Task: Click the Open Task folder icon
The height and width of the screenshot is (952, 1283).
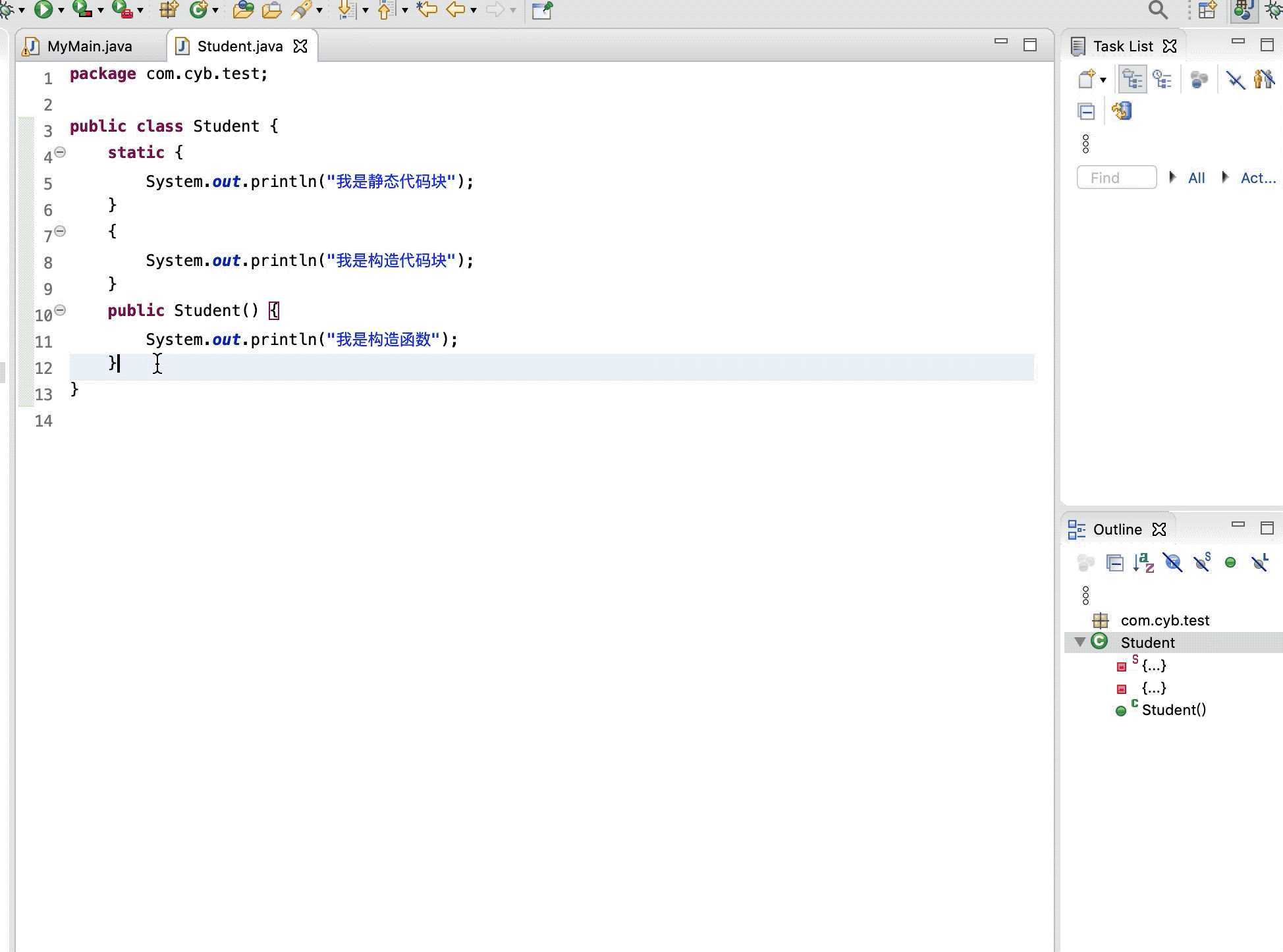Action: coord(271,9)
